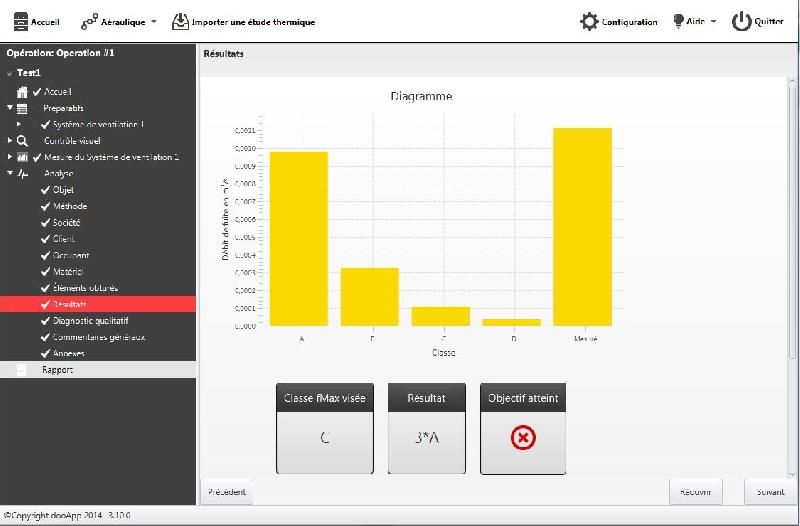
Task: Click the house icon beside Accueil in tree
Action: 22,92
